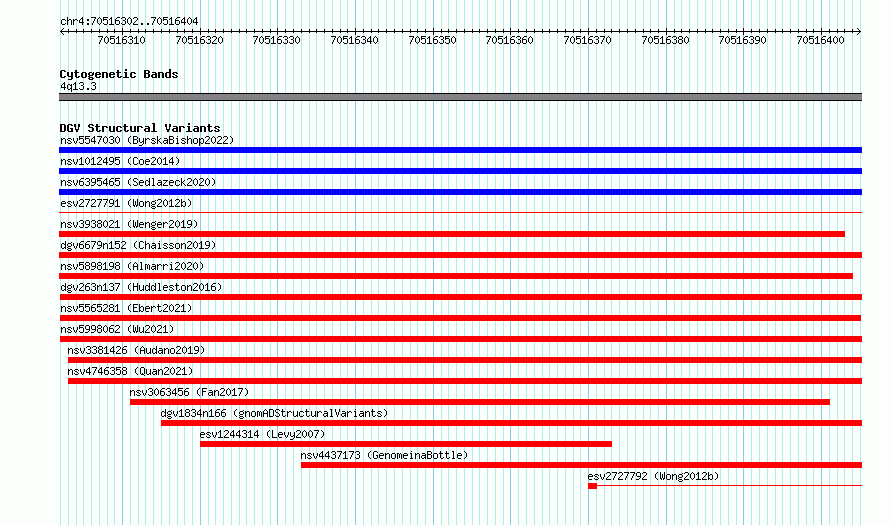Image resolution: width=890 pixels, height=525 pixels.
Task: Click the gray 4q13.3 cytogenetic band bar
Action: tap(460, 97)
